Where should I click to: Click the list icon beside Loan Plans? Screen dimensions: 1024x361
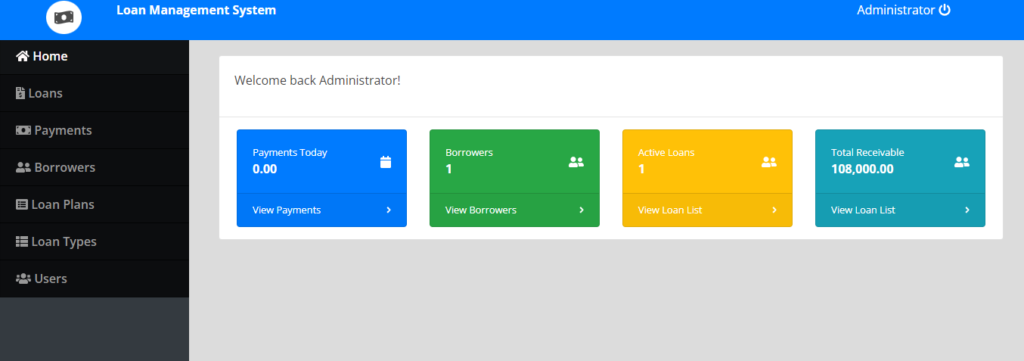22,204
